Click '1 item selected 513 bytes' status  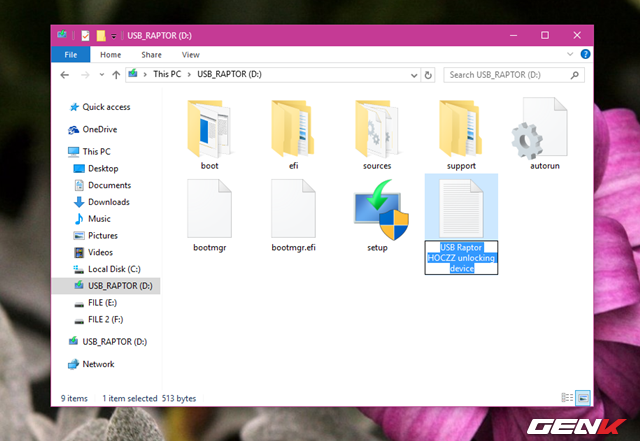149,399
